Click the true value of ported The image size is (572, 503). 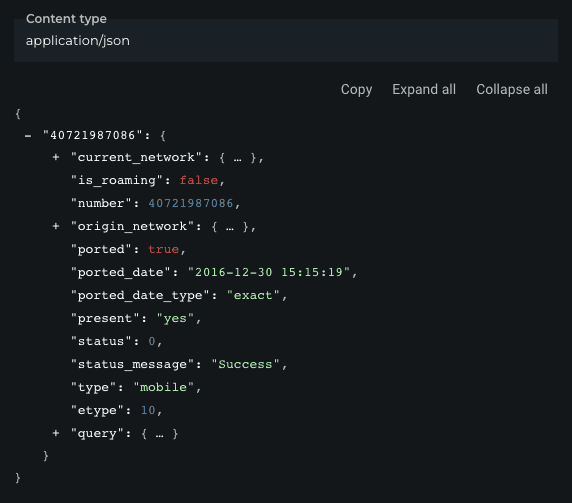pyautogui.click(x=163, y=249)
